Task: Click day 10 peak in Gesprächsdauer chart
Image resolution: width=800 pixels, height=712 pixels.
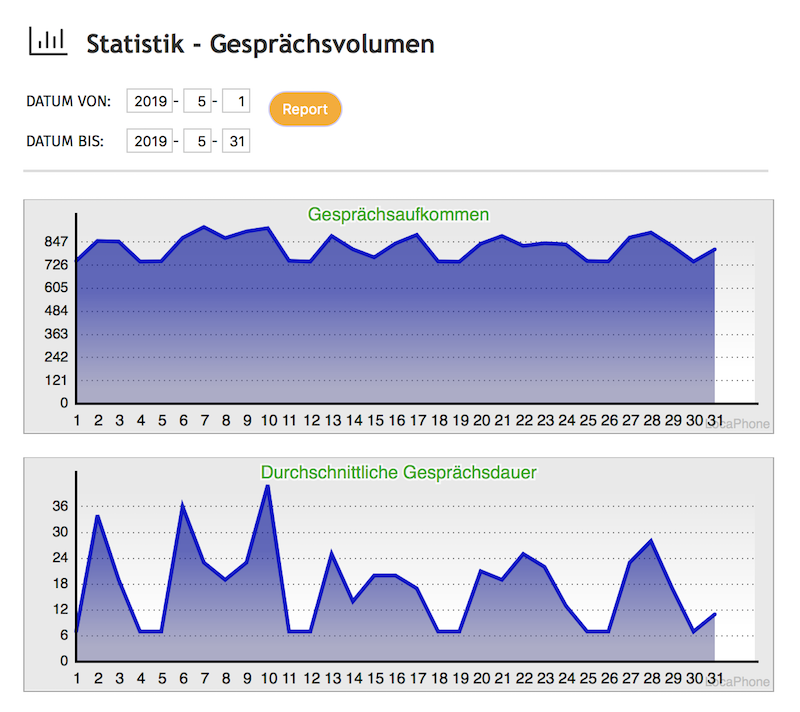Action: [267, 487]
